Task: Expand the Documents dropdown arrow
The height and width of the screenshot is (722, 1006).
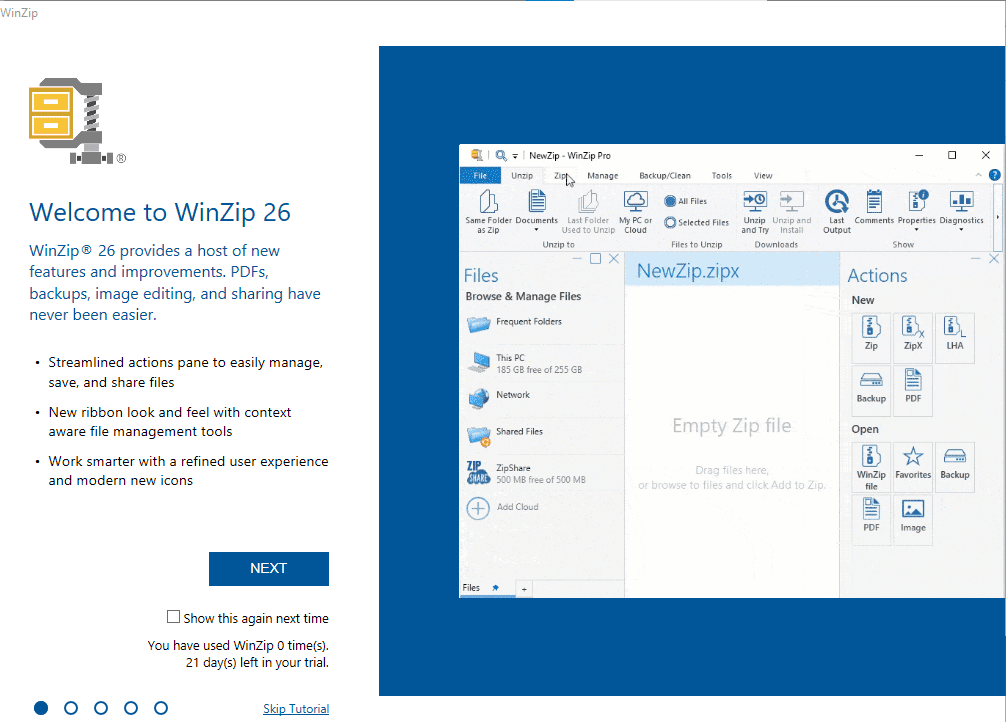Action: [x=536, y=230]
